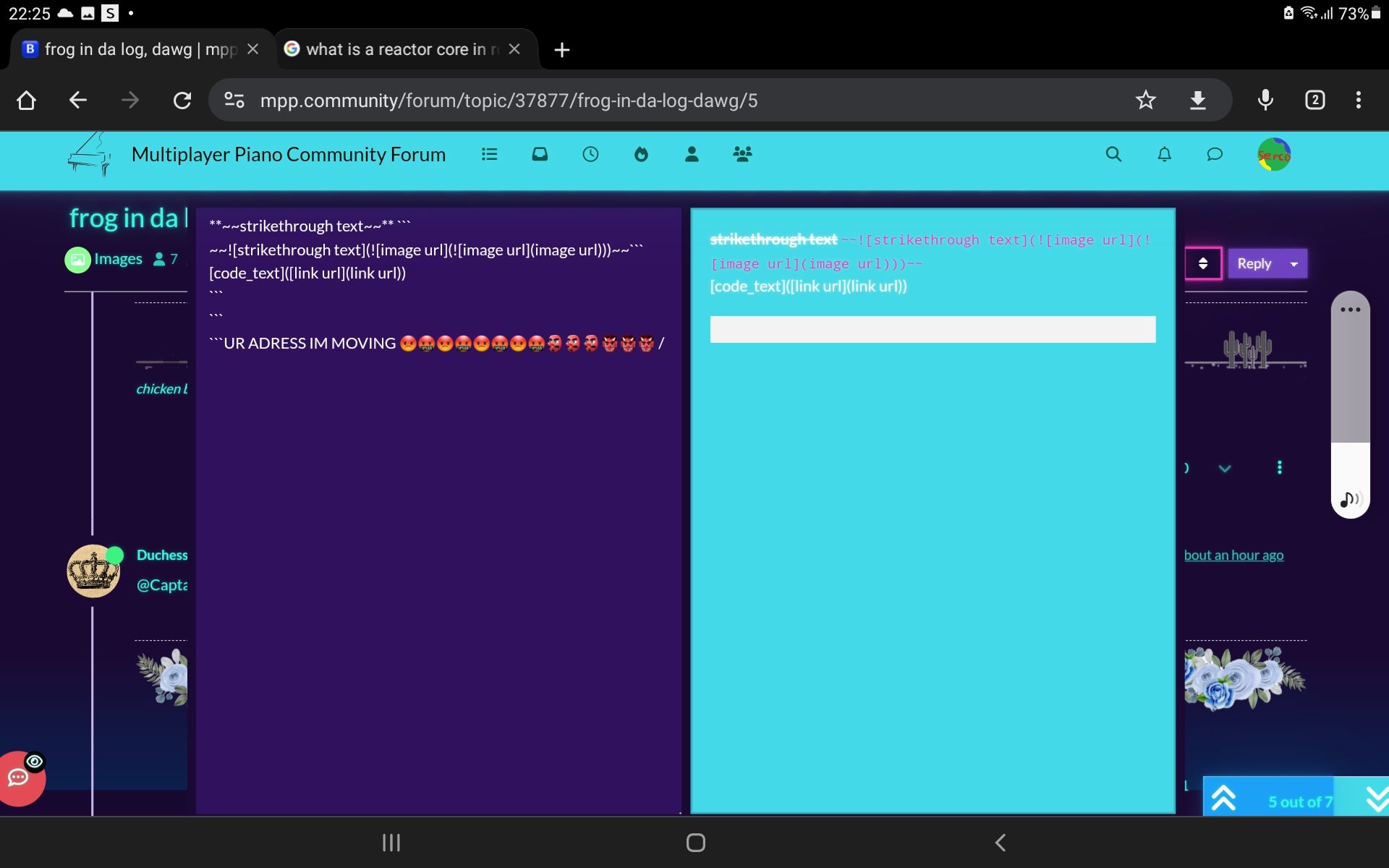Screen dimensions: 1389x868
Task: Click the post sort toggle button
Action: [x=1203, y=263]
